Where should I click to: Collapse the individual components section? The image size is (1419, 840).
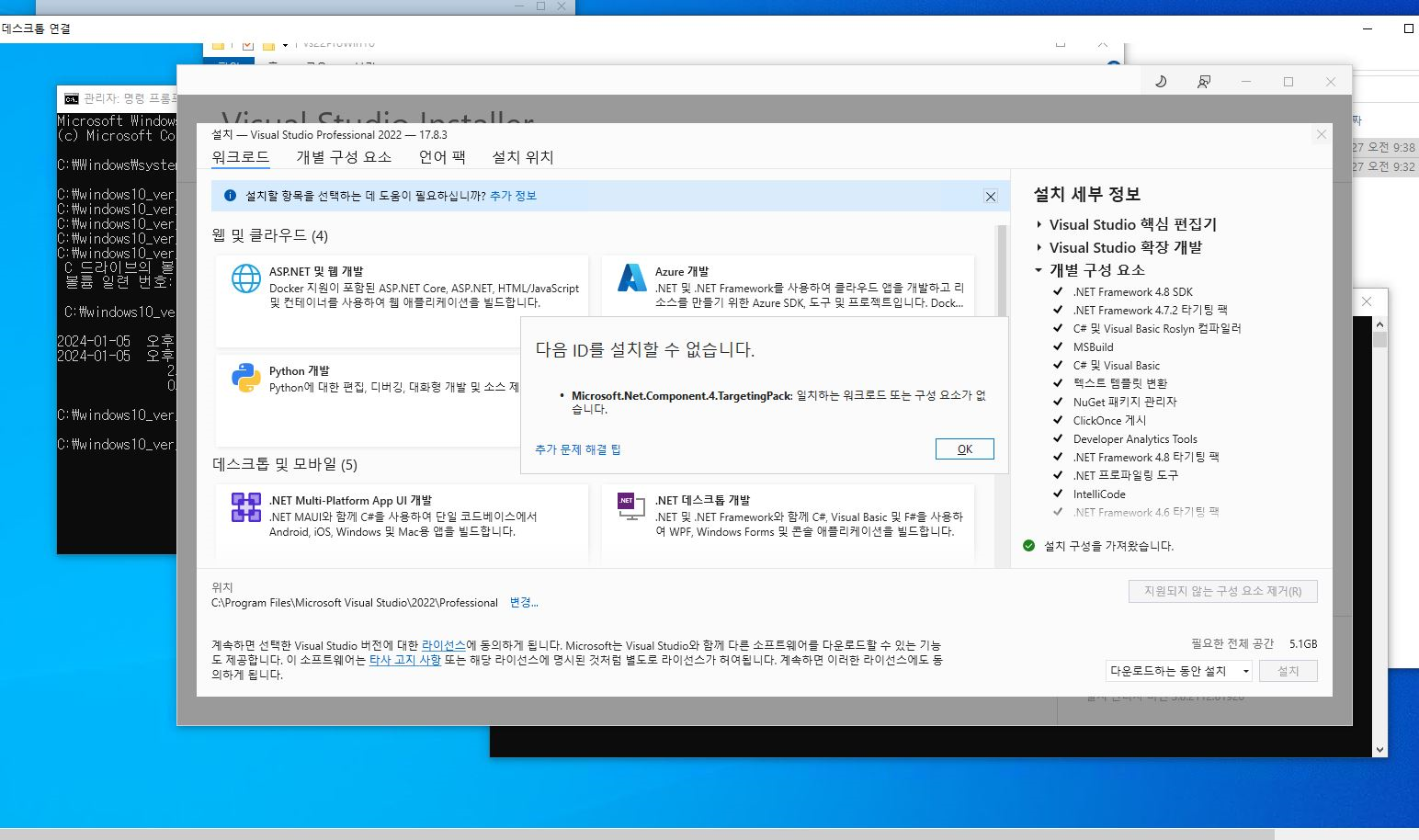[x=1039, y=270]
